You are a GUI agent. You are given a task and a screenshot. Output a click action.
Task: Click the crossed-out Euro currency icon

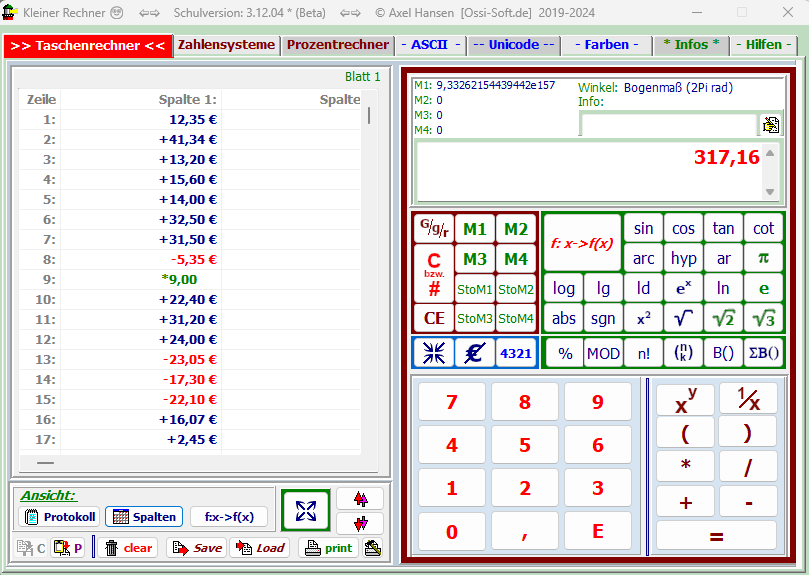pyautogui.click(x=474, y=352)
